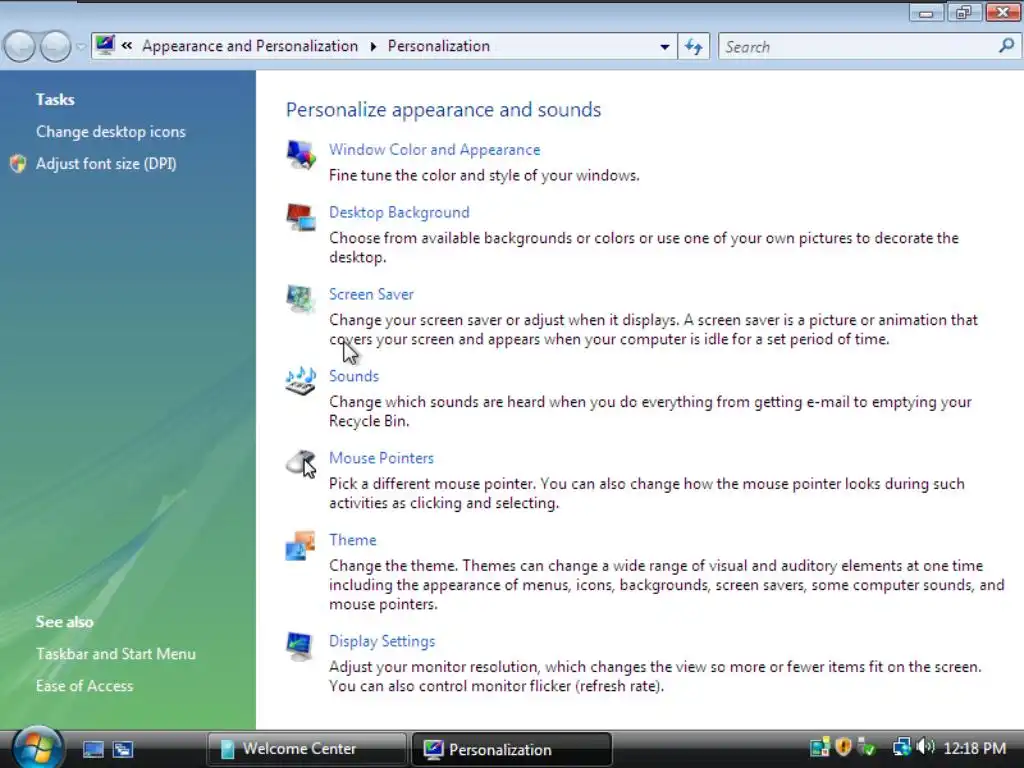Click the Back navigation arrow button
Screen dimensions: 1024x768
(x=20, y=47)
